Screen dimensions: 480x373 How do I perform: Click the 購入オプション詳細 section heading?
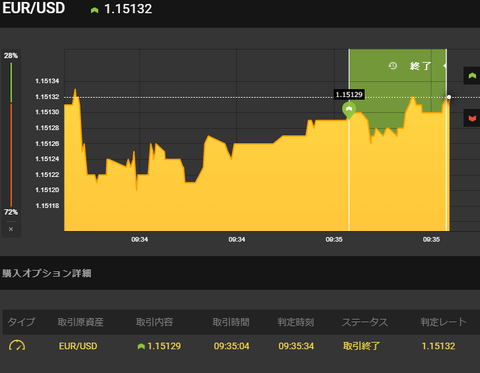coord(47,273)
